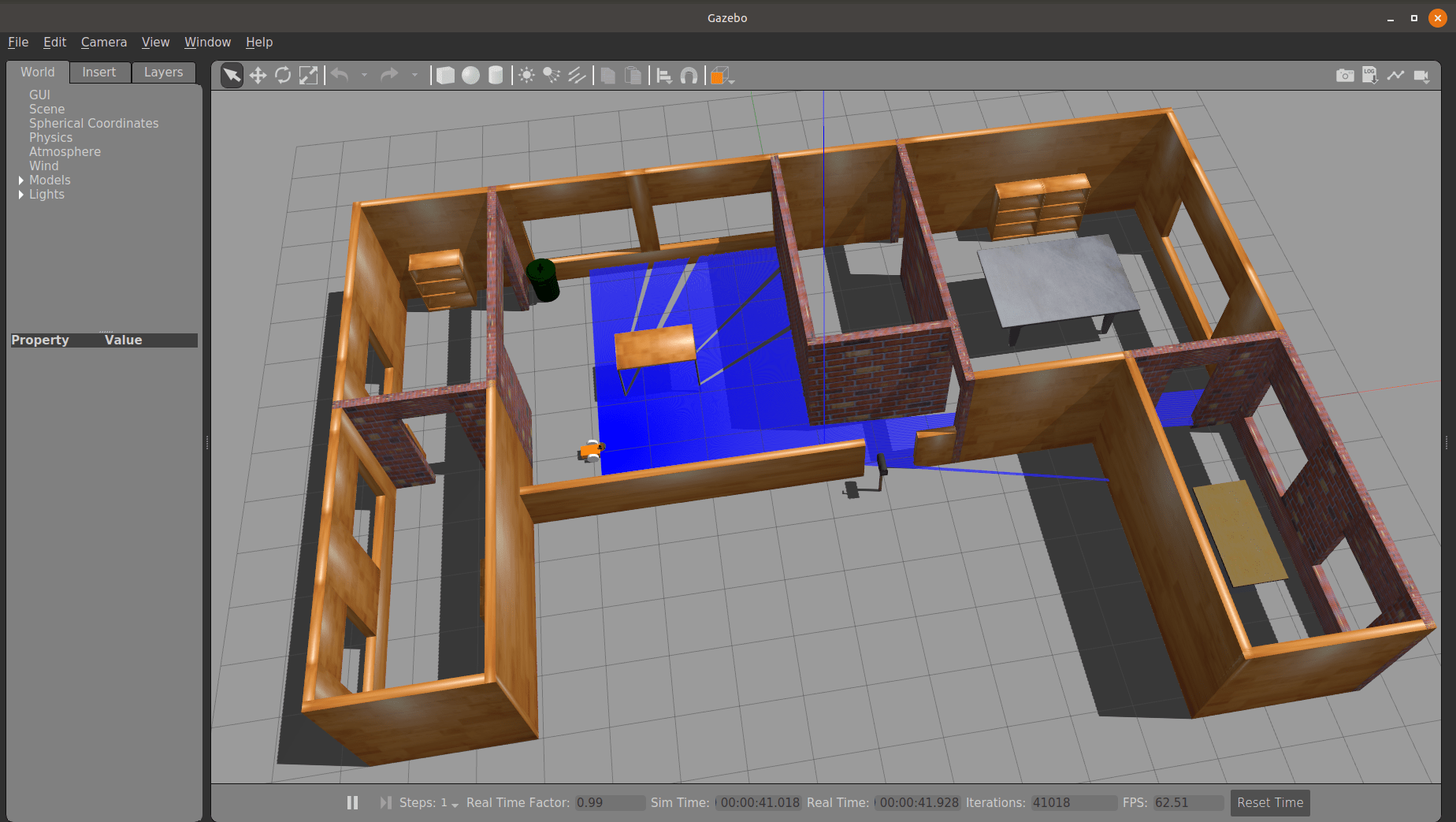Select Scene in the World tree

[x=47, y=109]
